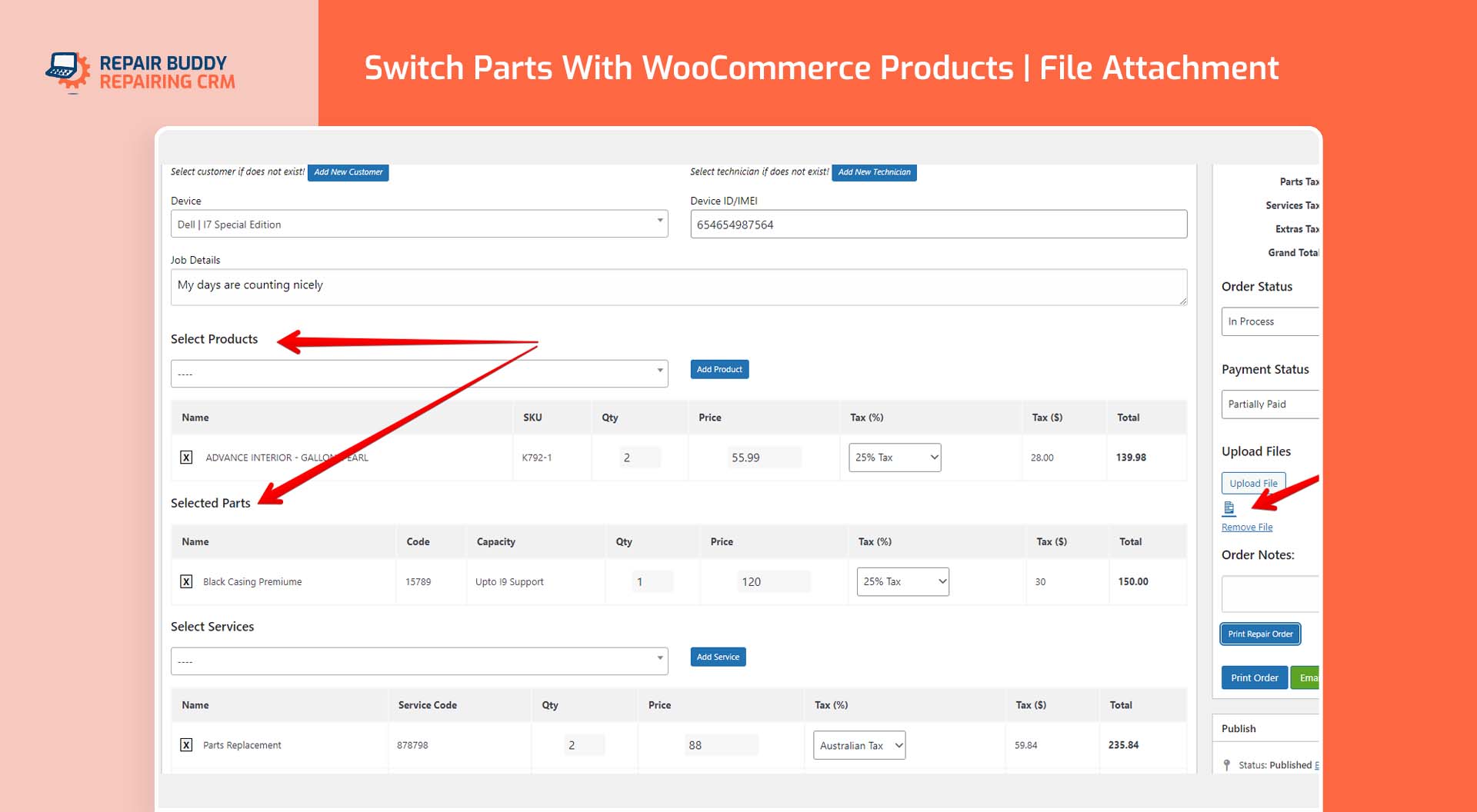Click the Repair Buddy laptop logo
The height and width of the screenshot is (812, 1477).
pos(68,72)
